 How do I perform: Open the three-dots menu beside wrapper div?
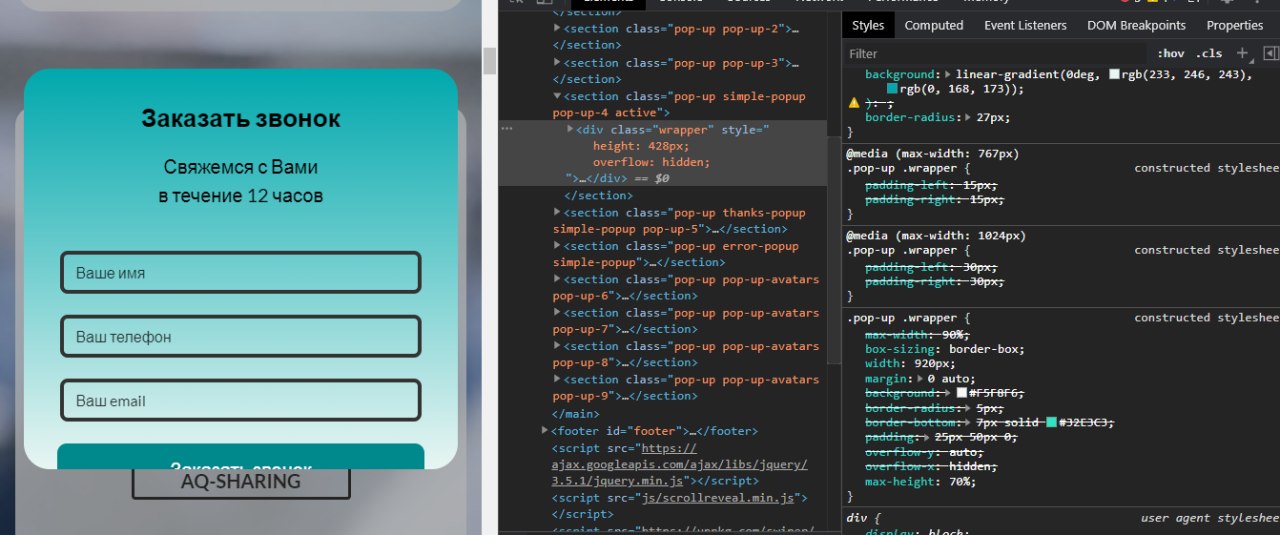click(507, 129)
